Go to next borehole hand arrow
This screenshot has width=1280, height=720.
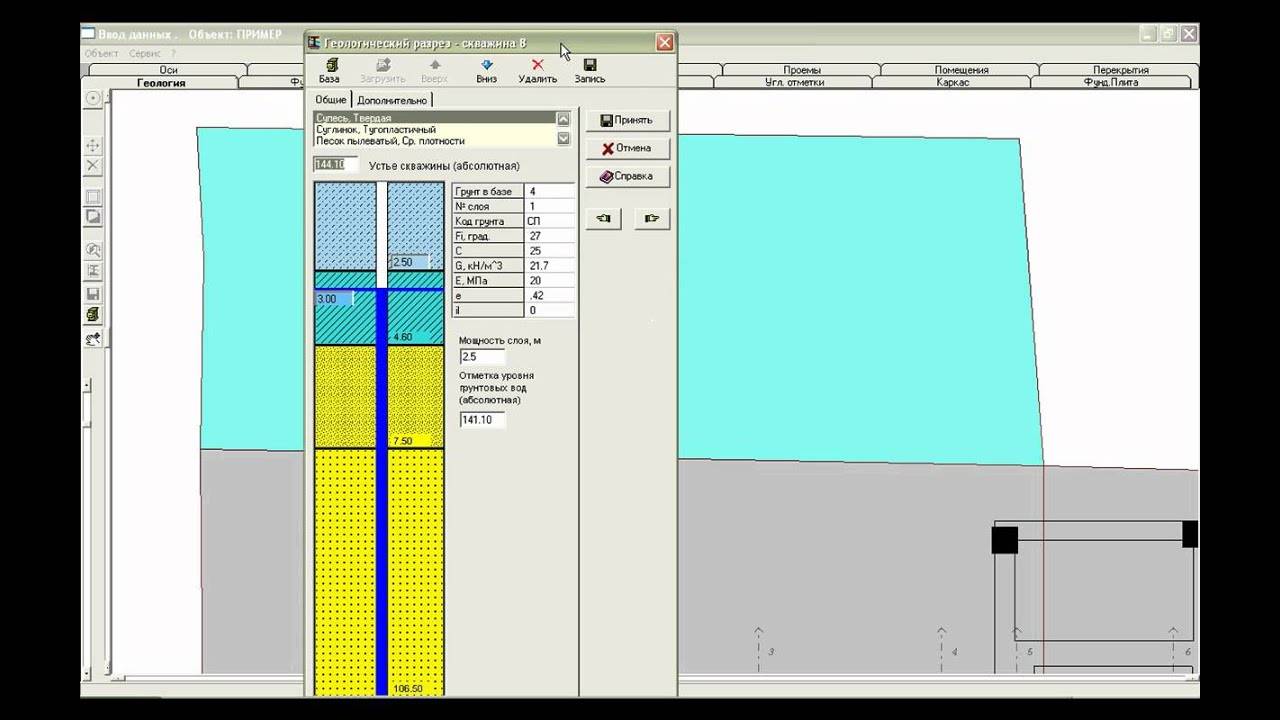(652, 218)
